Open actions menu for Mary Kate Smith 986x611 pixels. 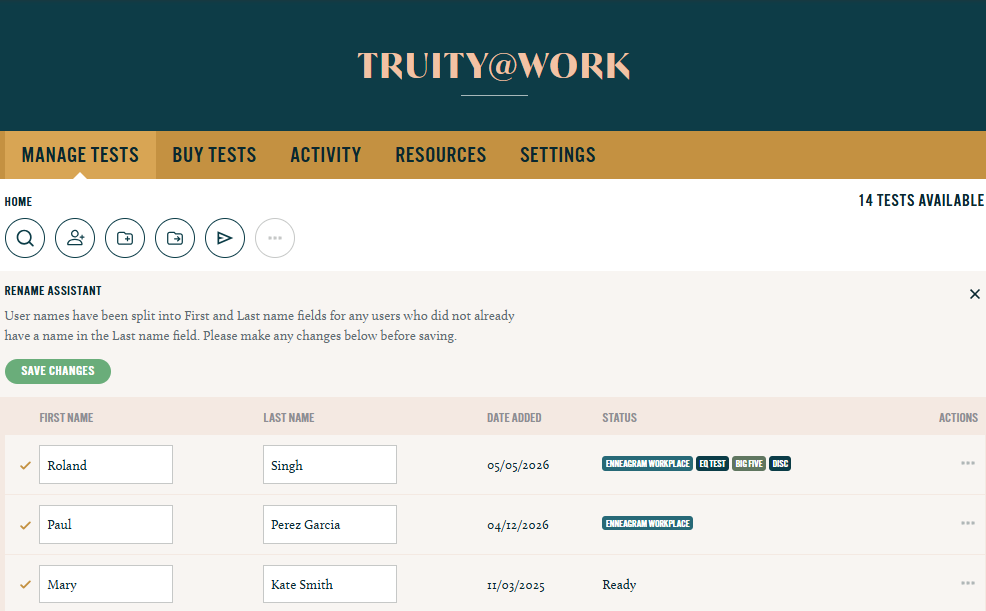(968, 583)
